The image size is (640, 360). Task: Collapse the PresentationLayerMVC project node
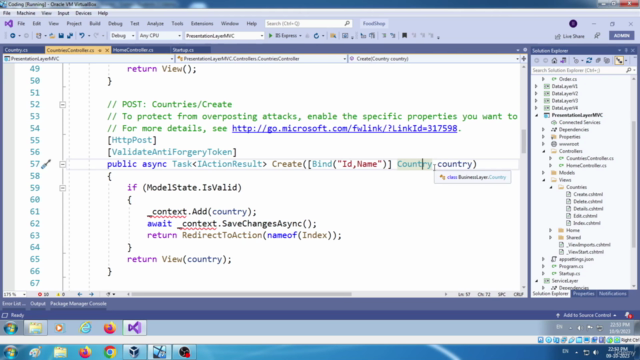(536, 115)
